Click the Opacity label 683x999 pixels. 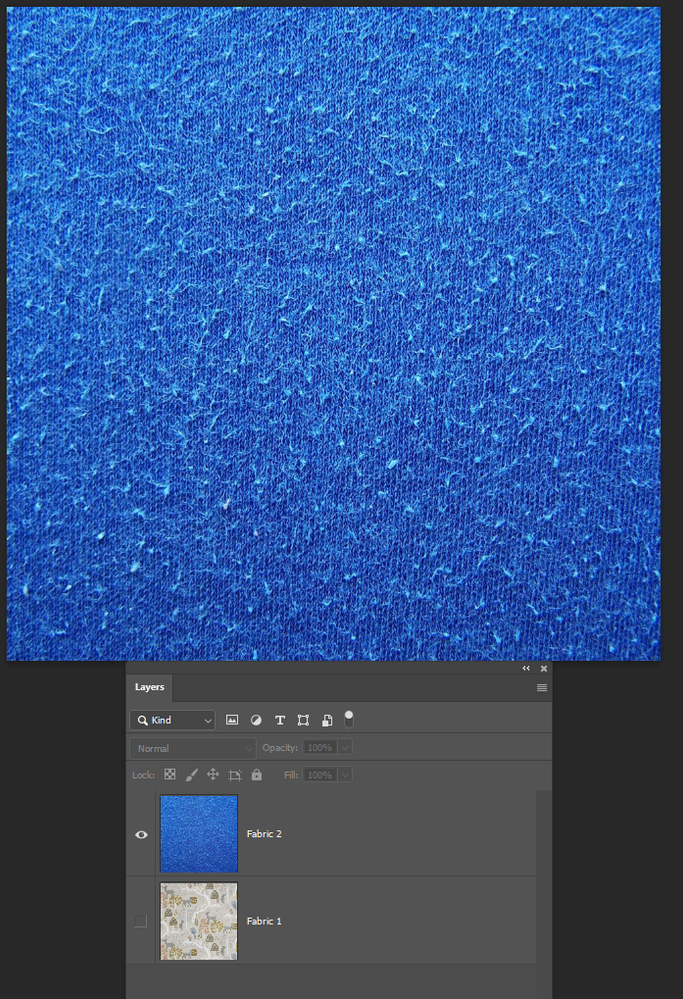pyautogui.click(x=280, y=748)
